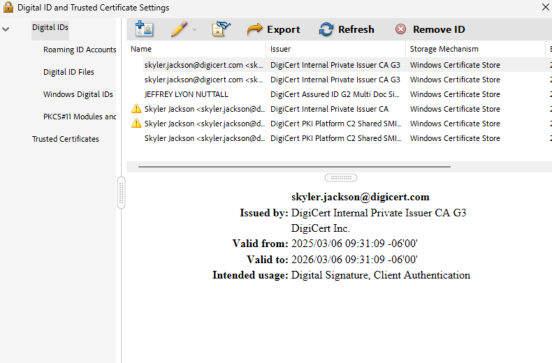Click second warning icon on C2 Shared SMI row
This screenshot has height=363, width=552.
[x=136, y=123]
